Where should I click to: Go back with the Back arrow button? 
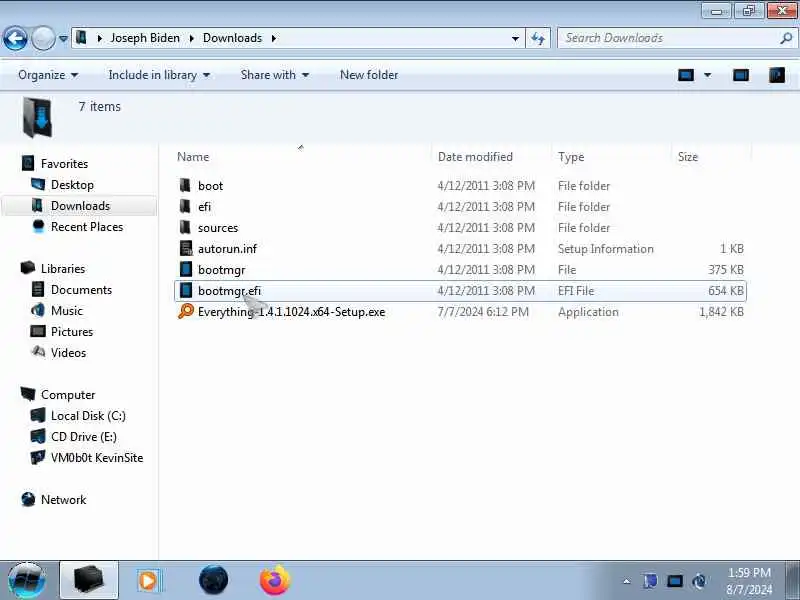(x=15, y=38)
